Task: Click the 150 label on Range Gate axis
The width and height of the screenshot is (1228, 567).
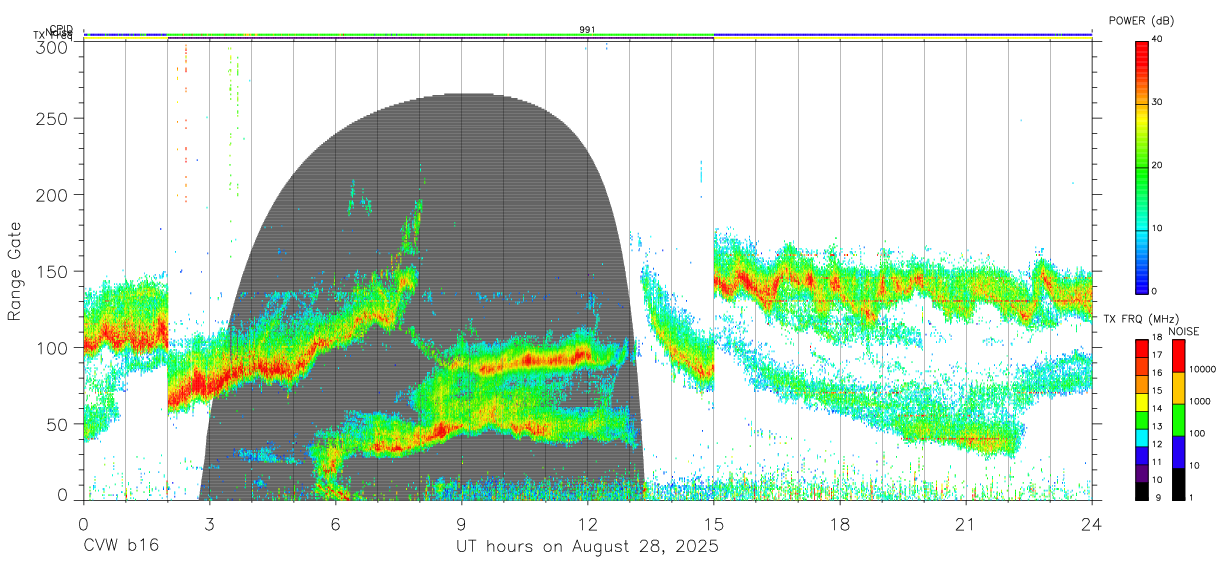Action: coord(53,271)
